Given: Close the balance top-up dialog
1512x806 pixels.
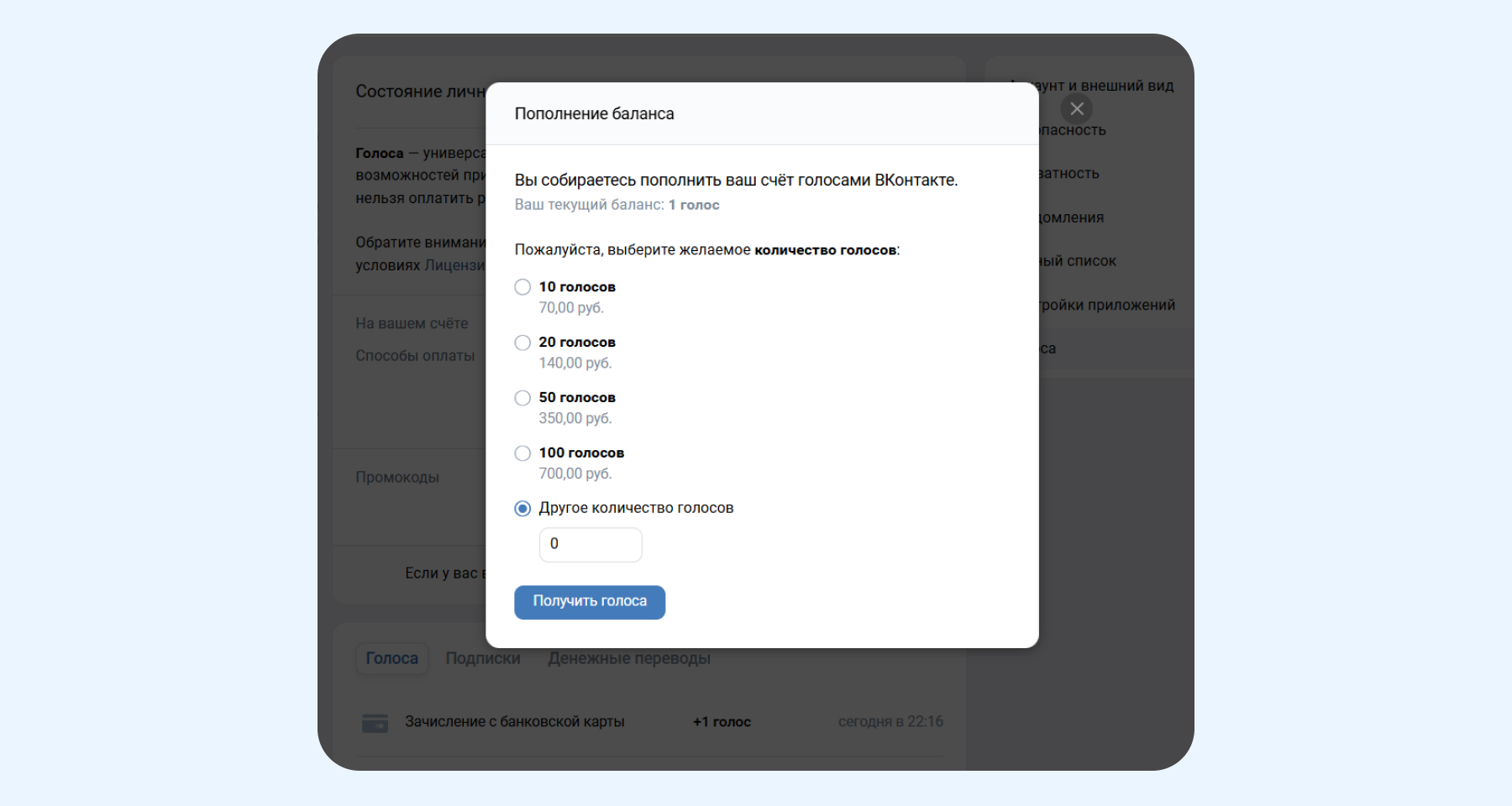Looking at the screenshot, I should pos(1077,109).
